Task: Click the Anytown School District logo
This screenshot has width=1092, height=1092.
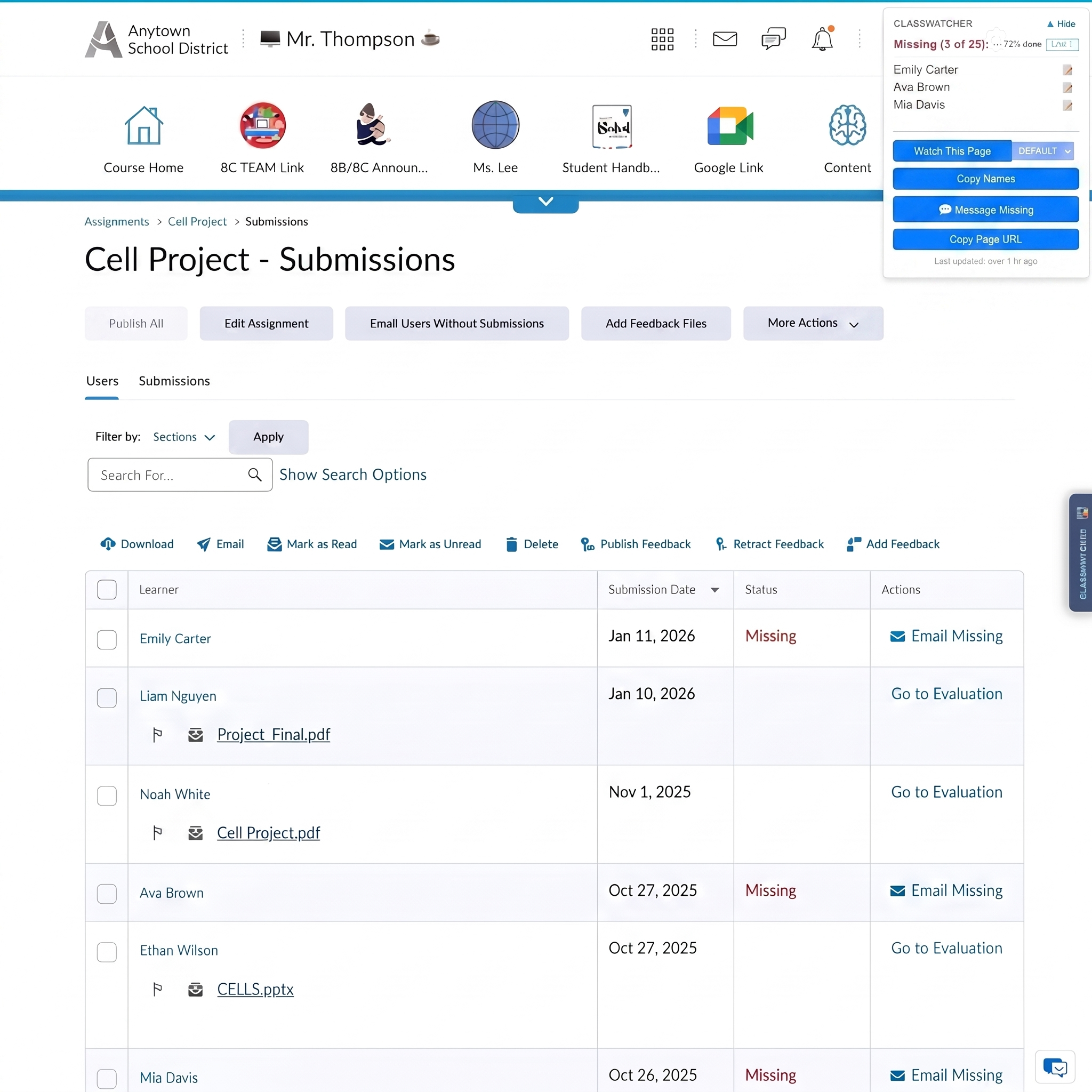Action: (157, 39)
